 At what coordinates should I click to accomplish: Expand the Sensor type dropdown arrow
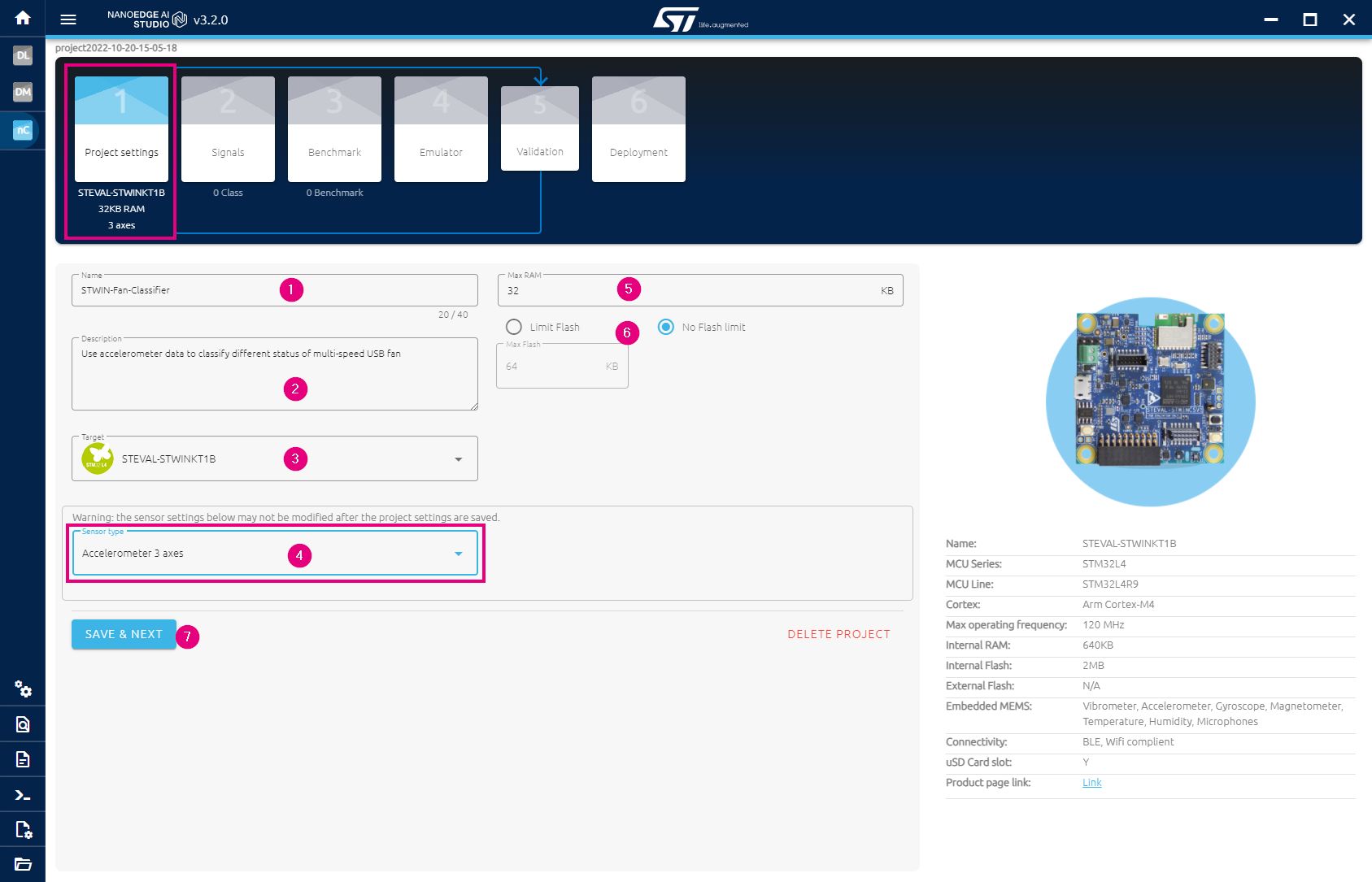(x=459, y=554)
